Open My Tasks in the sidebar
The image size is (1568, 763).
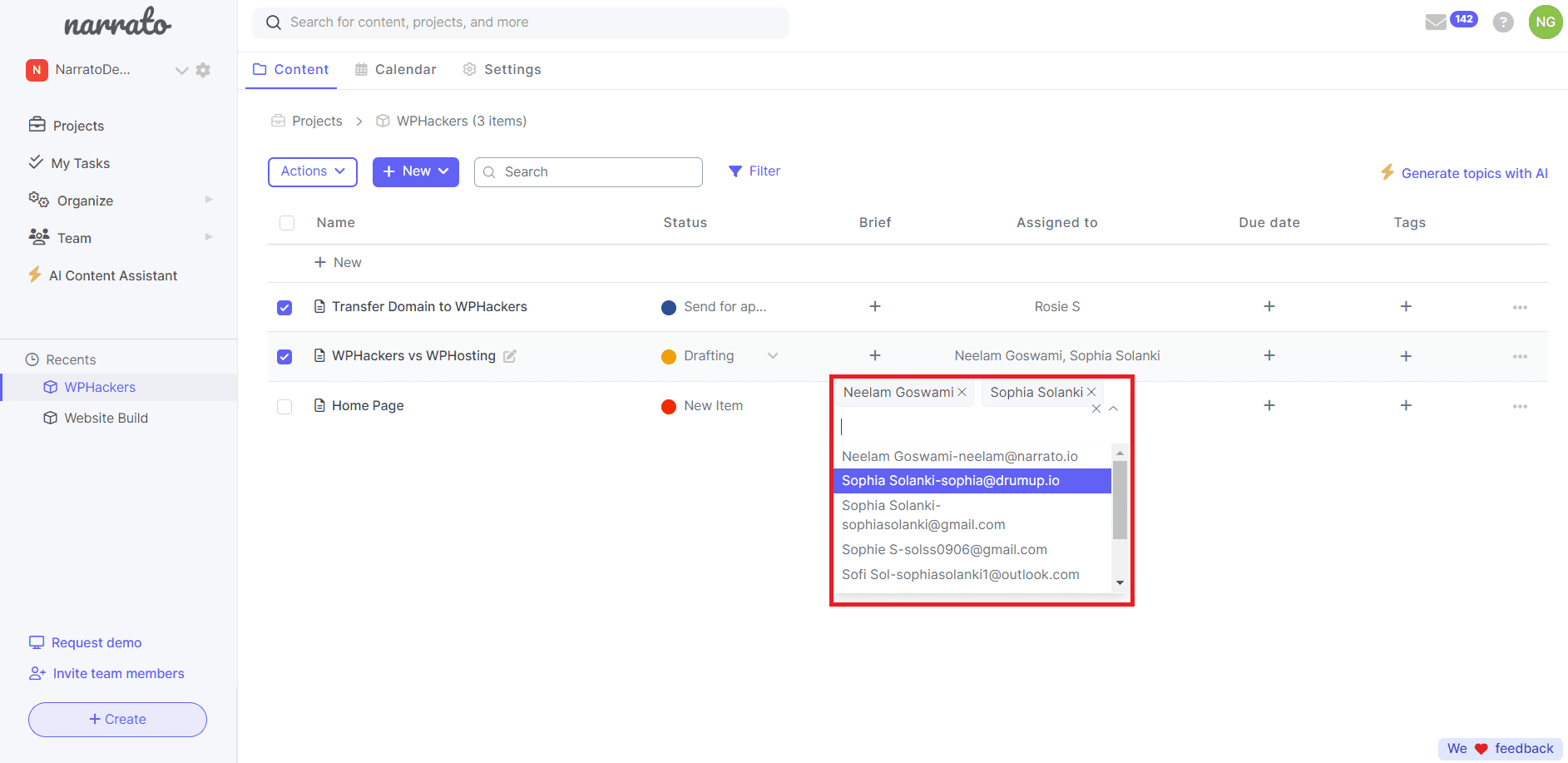69,163
